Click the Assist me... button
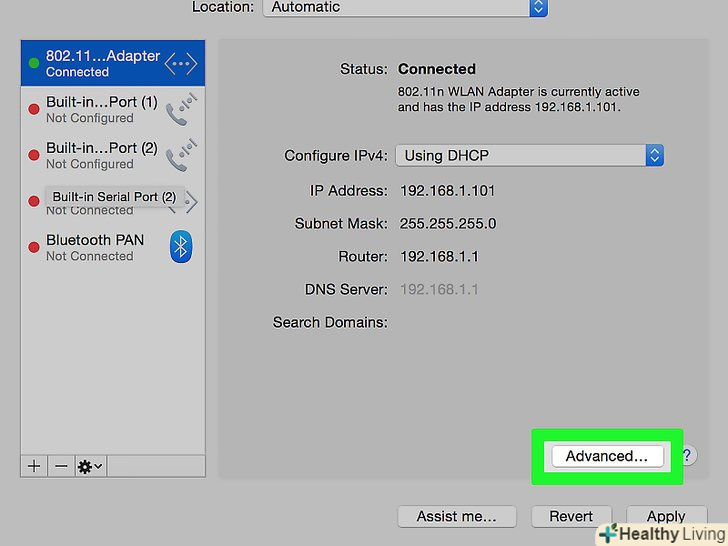The image size is (728, 546). pos(457,516)
